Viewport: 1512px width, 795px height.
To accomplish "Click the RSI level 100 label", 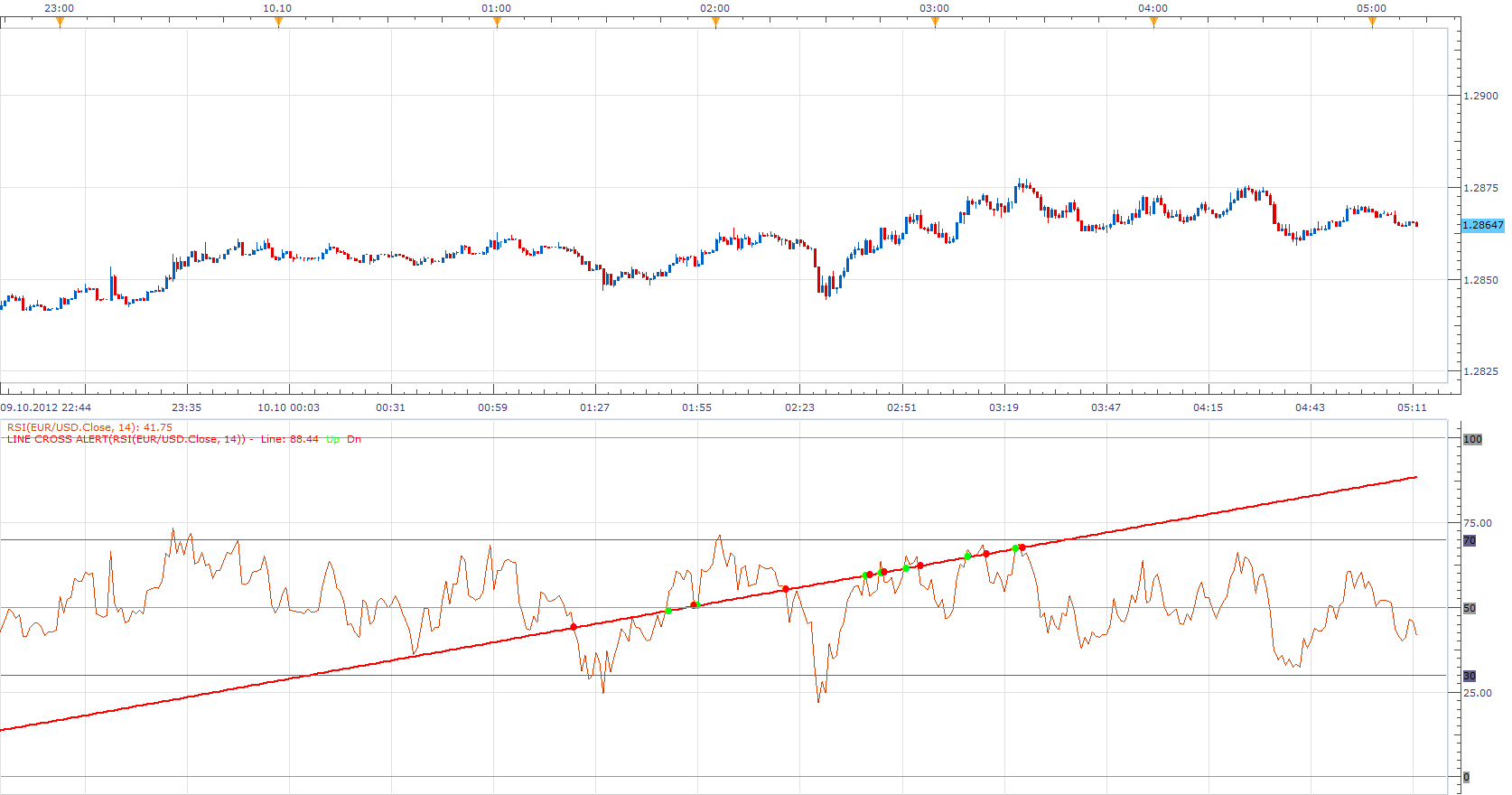I will pos(1472,439).
